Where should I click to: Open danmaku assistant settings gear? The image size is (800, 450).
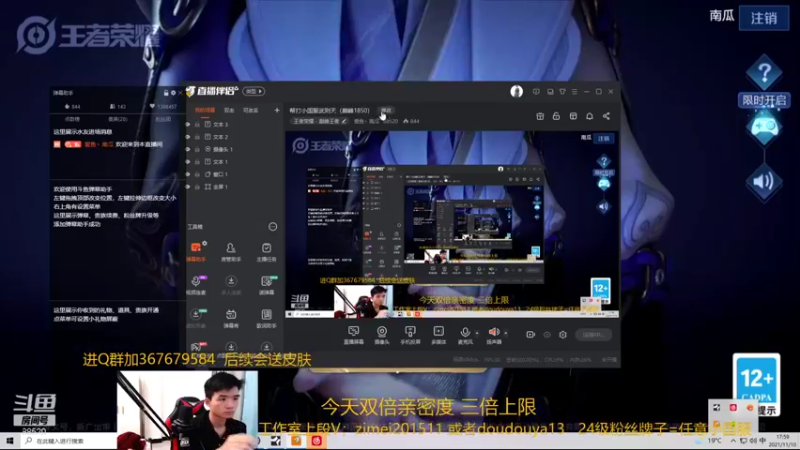pos(173,93)
